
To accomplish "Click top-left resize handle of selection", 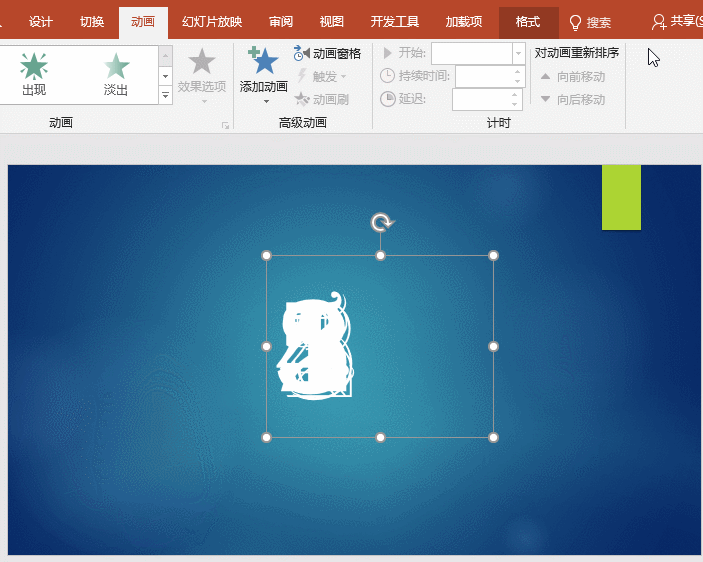I will 266,255.
